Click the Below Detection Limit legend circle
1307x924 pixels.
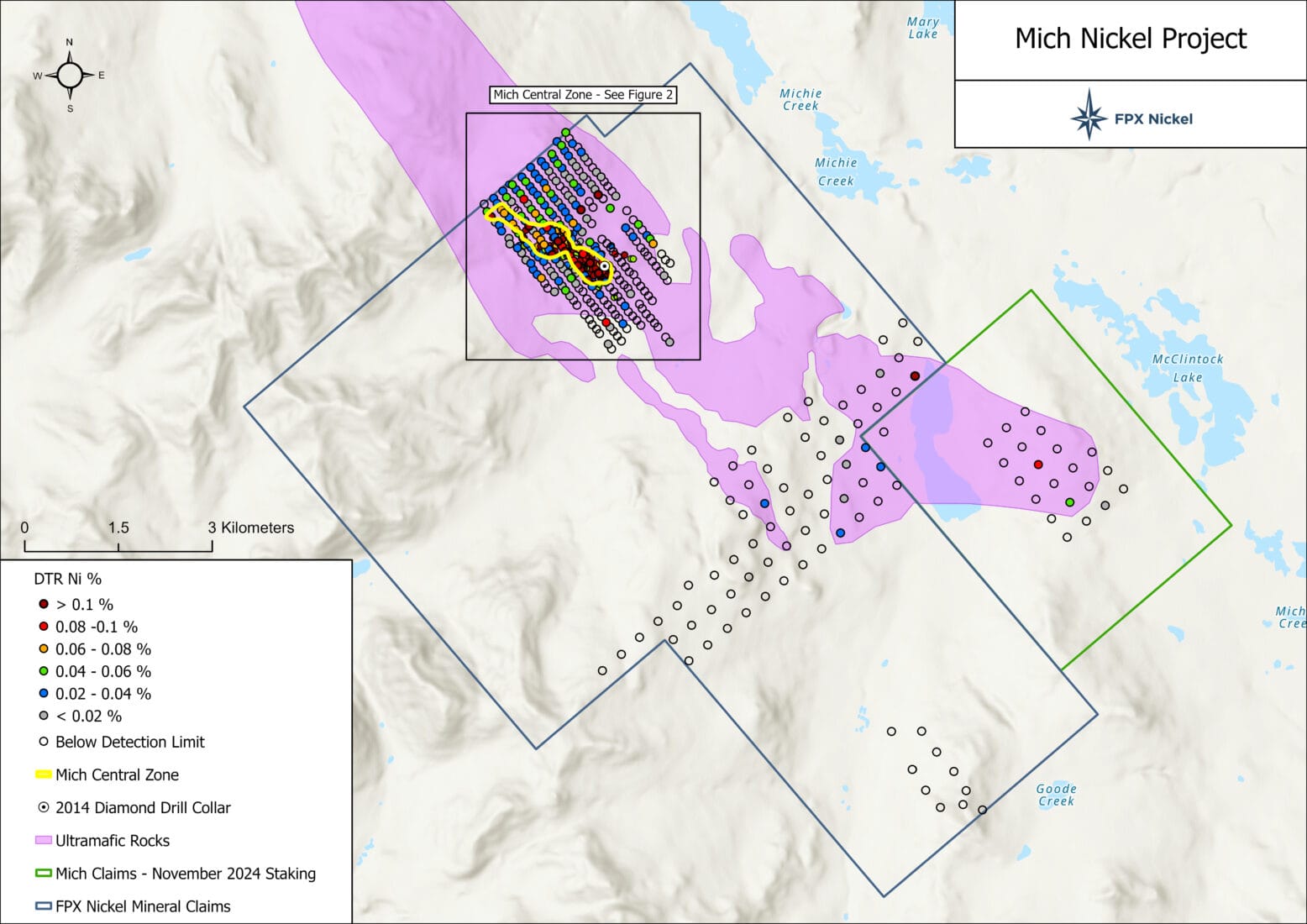coord(44,742)
